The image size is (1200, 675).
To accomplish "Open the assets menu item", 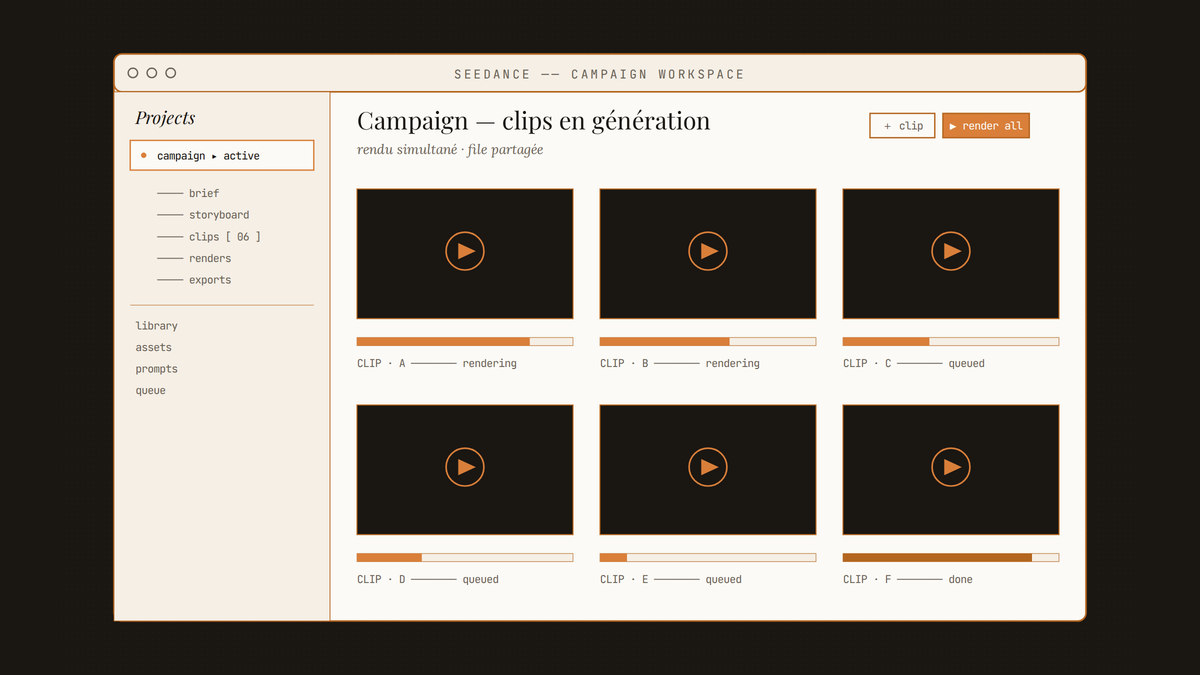I will (154, 348).
